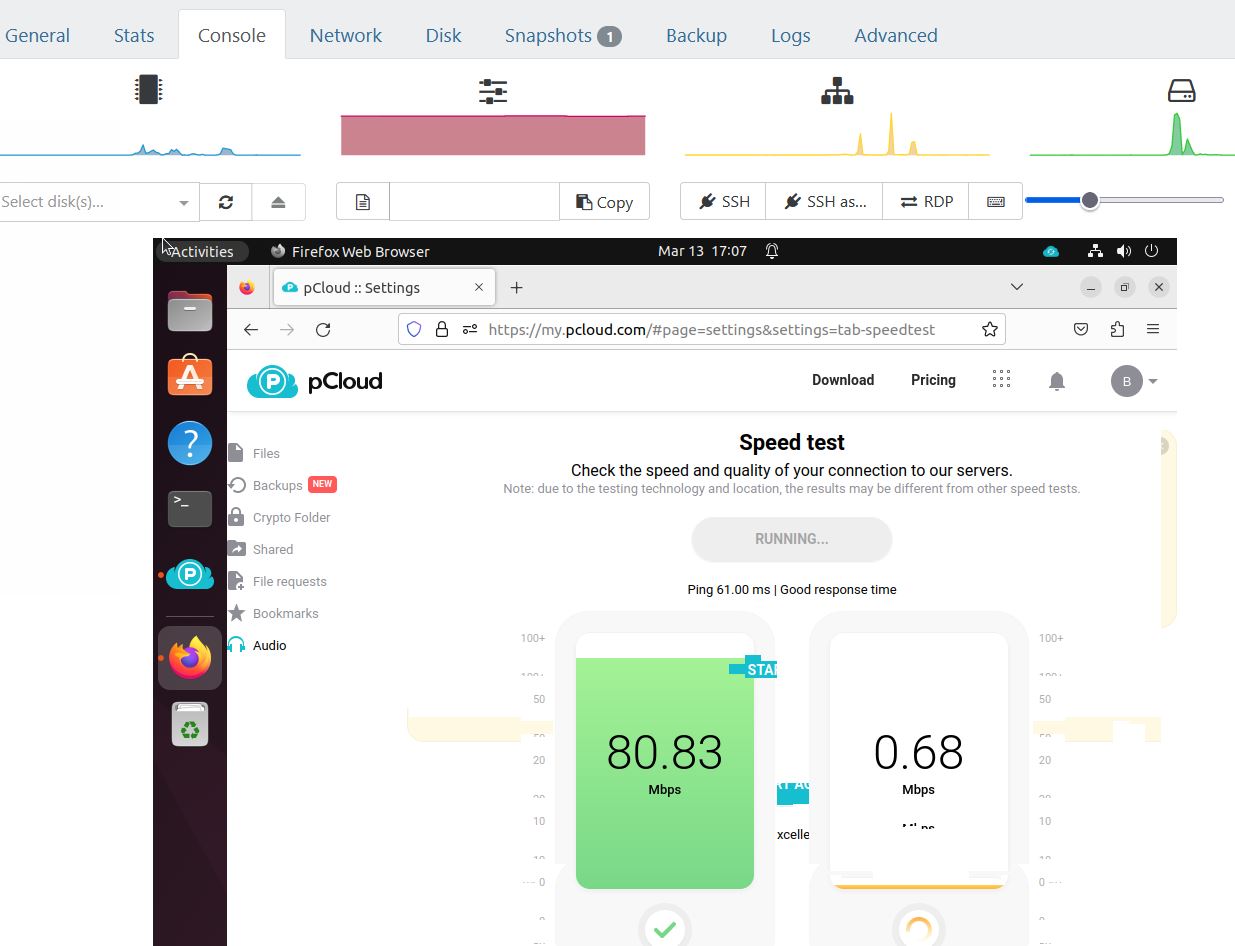Open the Network tab
1235x946 pixels.
[345, 35]
